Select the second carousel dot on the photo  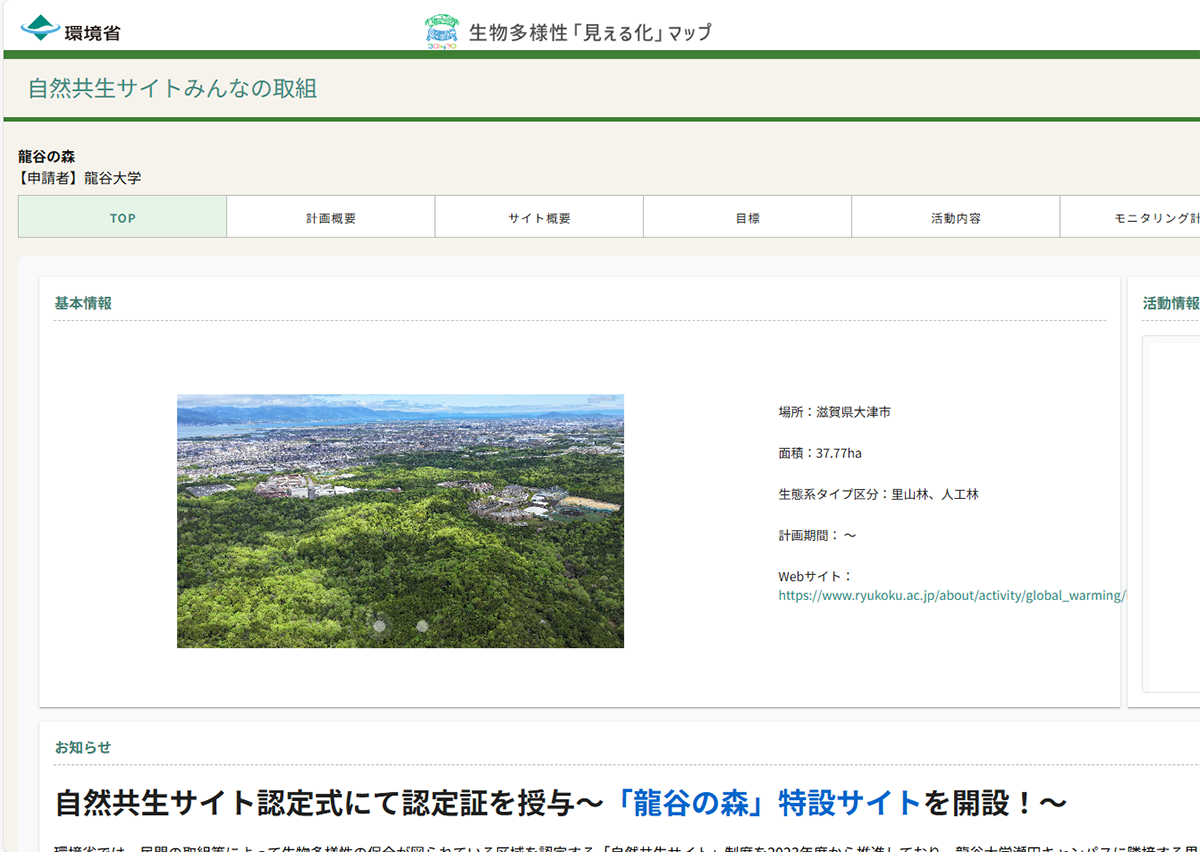[x=421, y=625]
